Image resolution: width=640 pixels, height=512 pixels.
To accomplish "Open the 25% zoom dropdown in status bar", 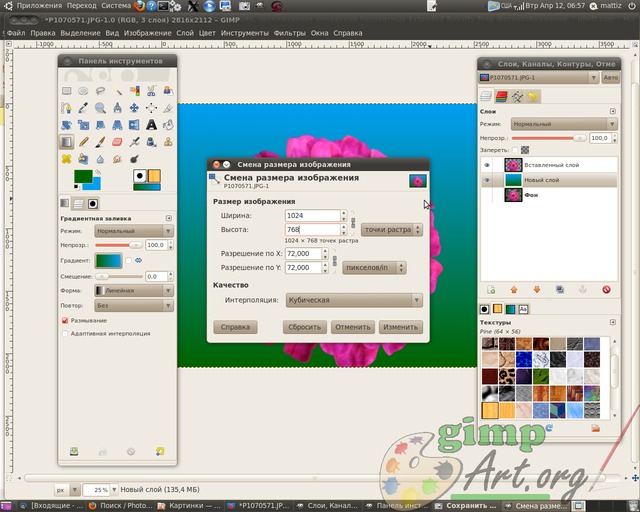I will [x=114, y=490].
